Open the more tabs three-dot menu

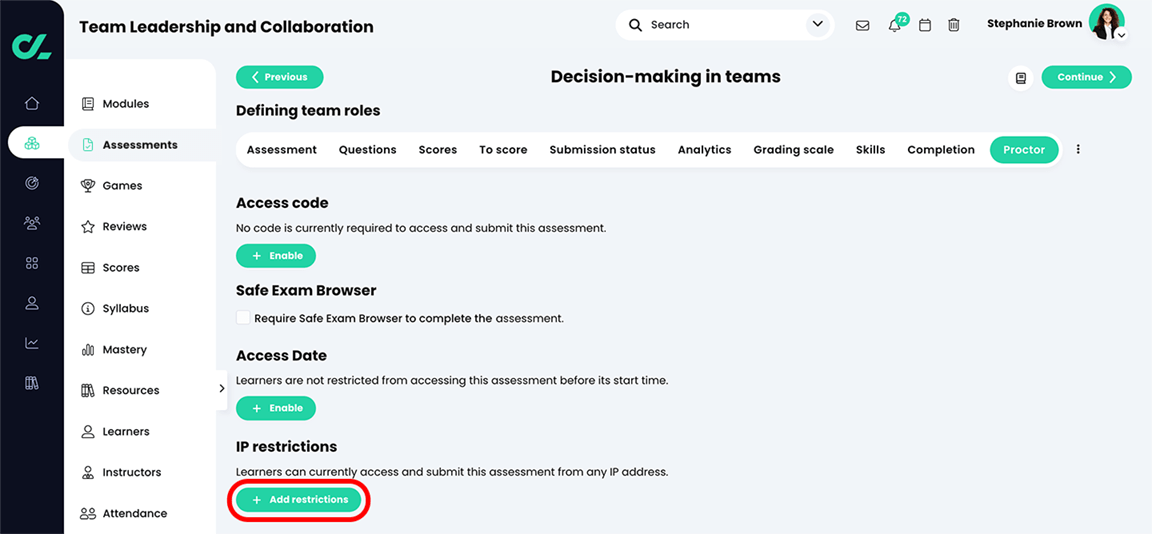click(1078, 150)
